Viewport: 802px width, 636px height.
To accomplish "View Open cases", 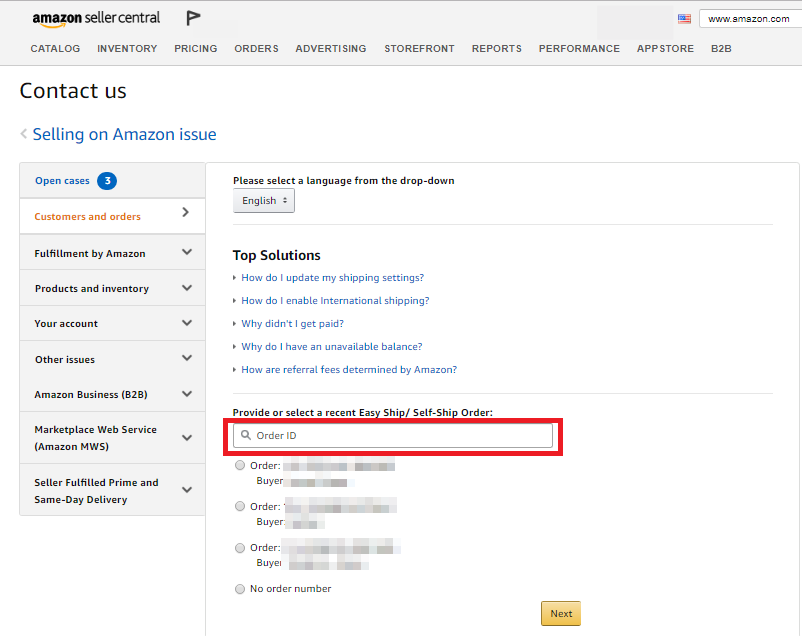I will click(62, 181).
